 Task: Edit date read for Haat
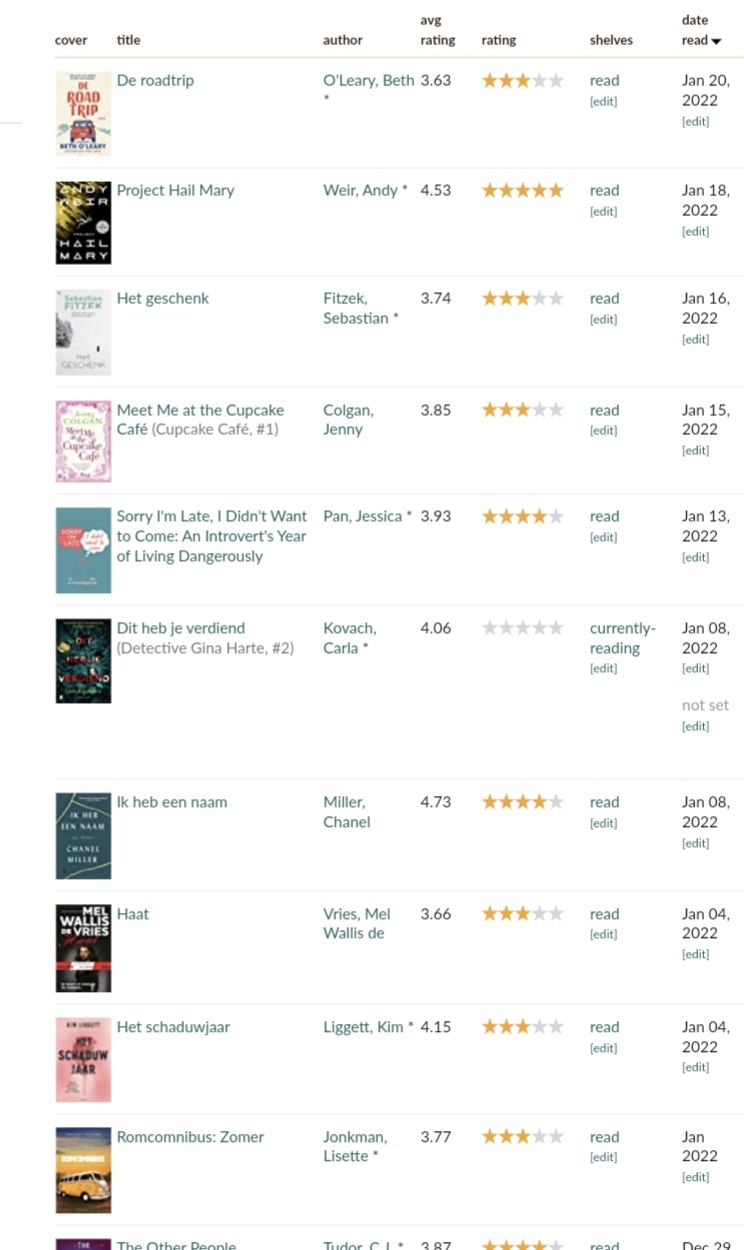point(695,955)
